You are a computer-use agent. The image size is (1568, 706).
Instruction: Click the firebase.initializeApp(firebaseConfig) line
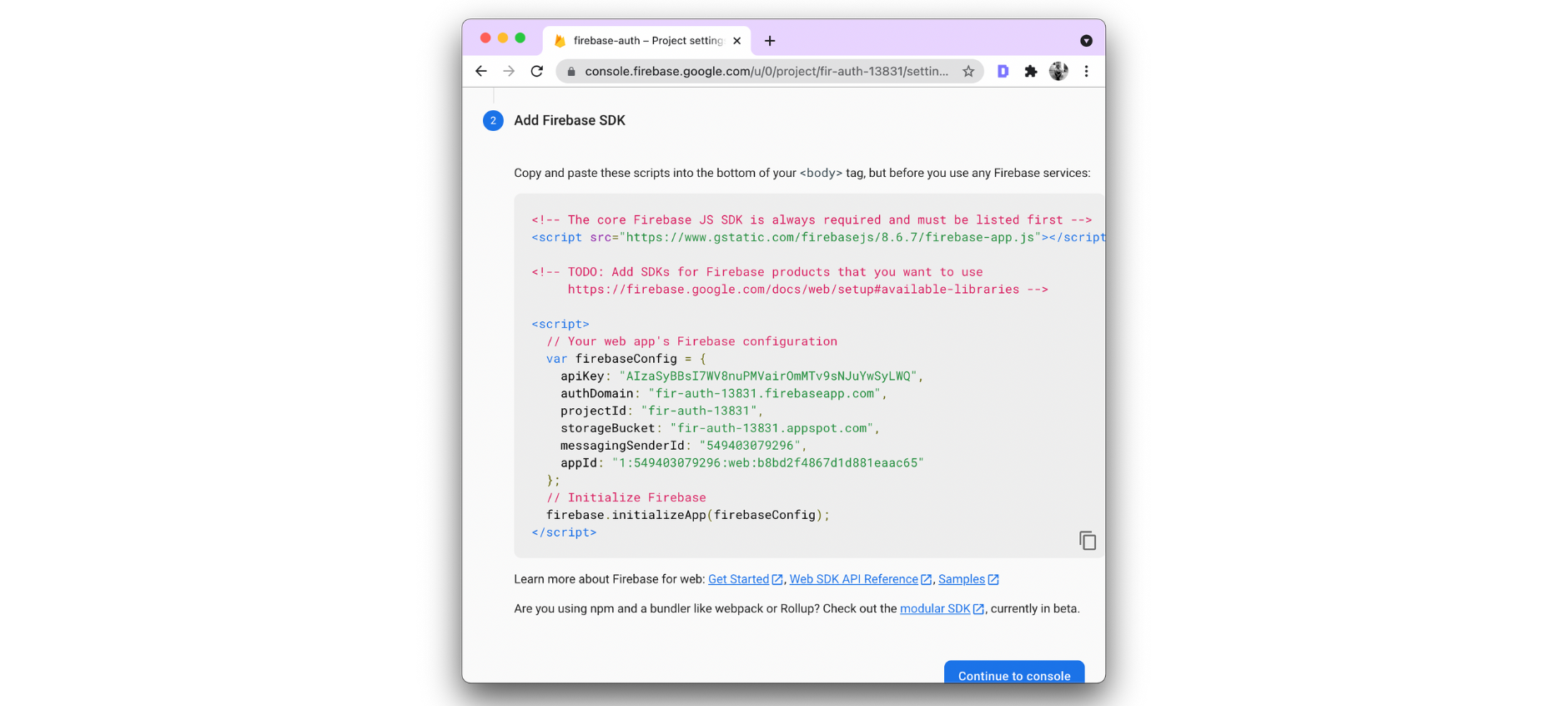pyautogui.click(x=687, y=515)
